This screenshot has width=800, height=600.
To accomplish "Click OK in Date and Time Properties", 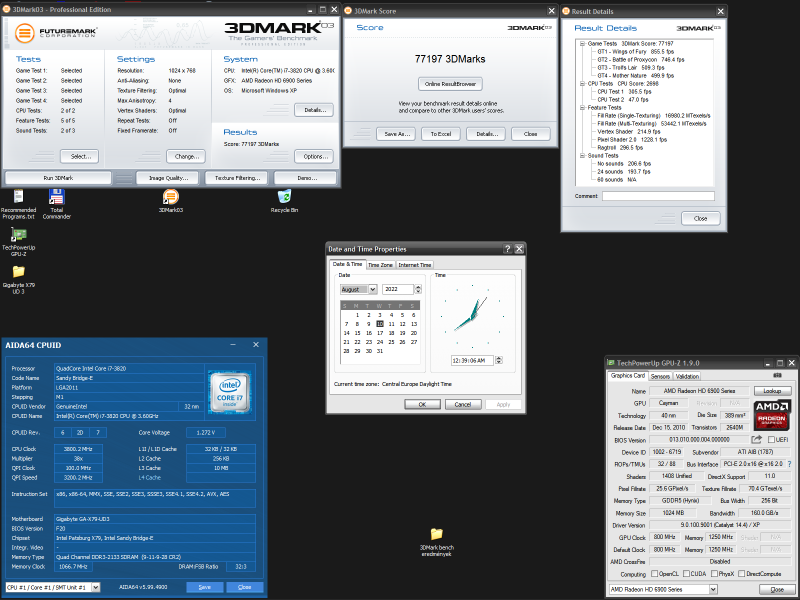I will point(422,404).
